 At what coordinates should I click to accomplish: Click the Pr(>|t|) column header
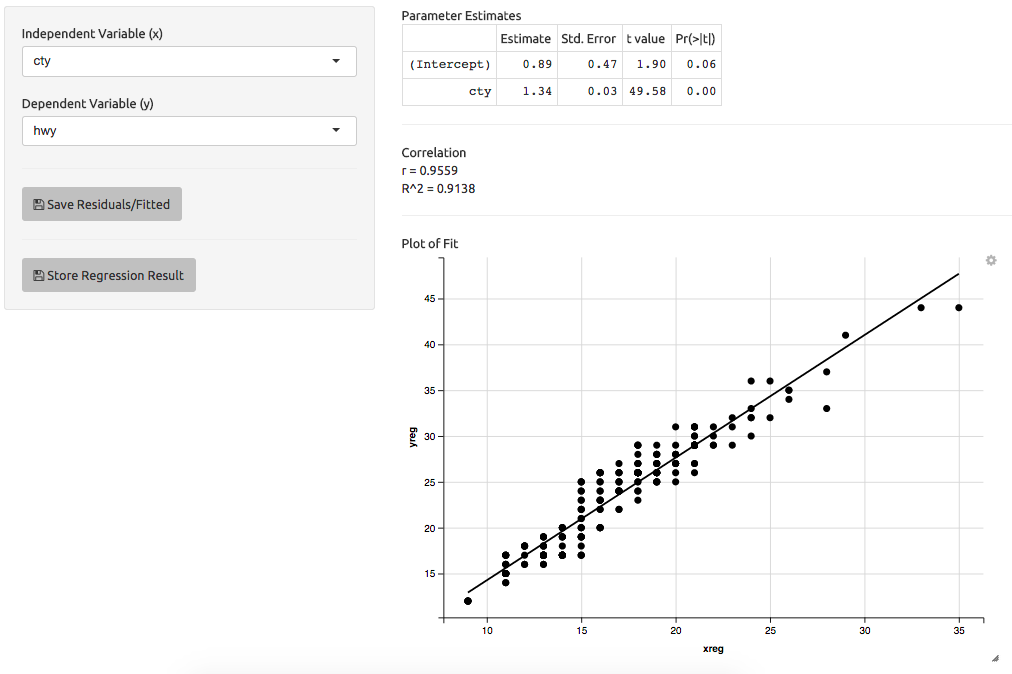click(x=696, y=39)
